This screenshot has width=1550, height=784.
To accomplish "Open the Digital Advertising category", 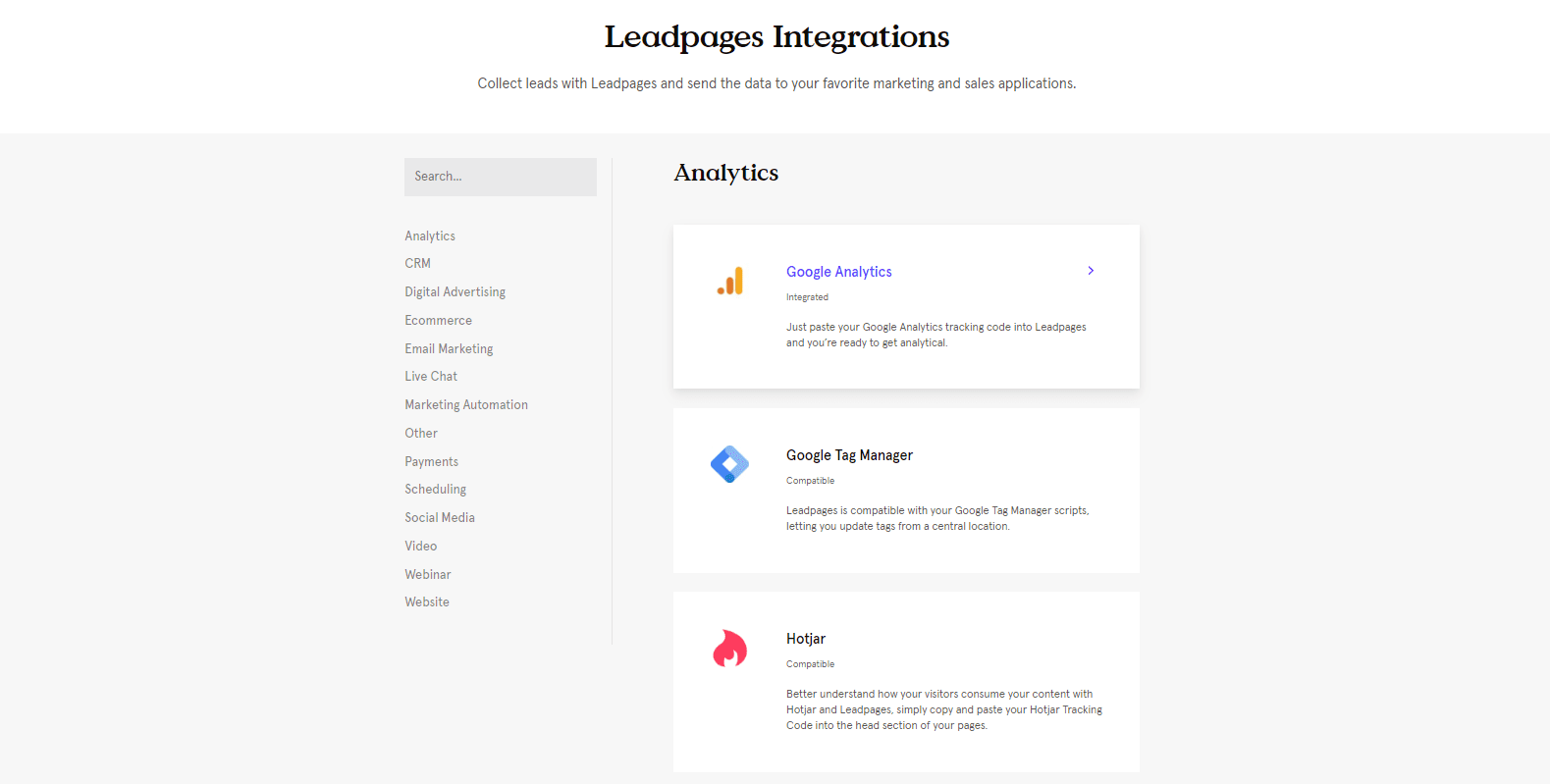I will coord(455,291).
